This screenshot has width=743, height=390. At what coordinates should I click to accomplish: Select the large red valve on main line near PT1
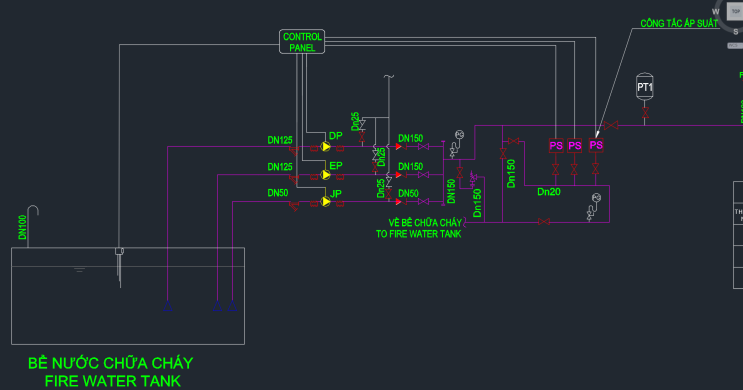click(611, 126)
